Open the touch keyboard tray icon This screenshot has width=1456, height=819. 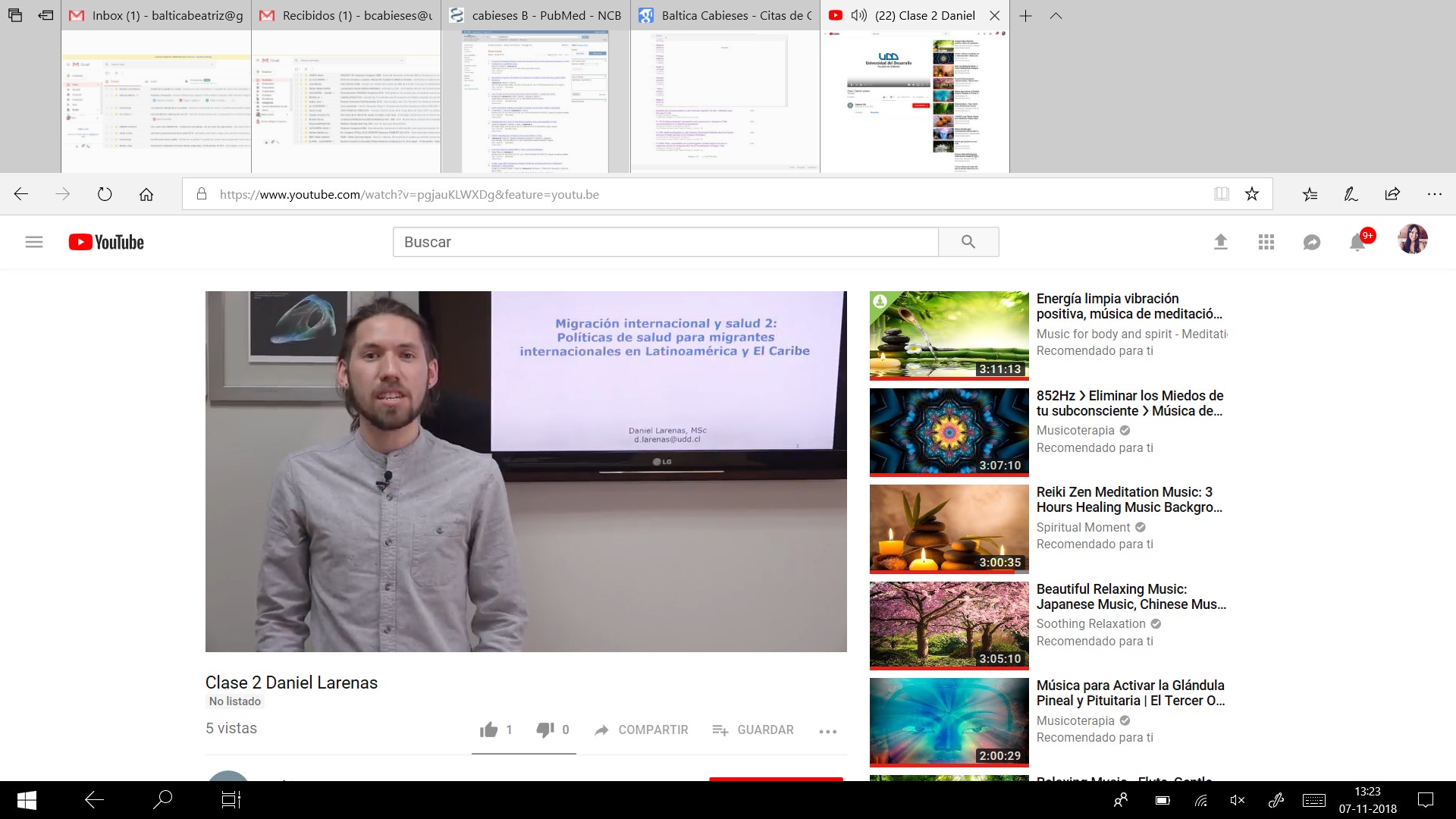coord(1314,800)
